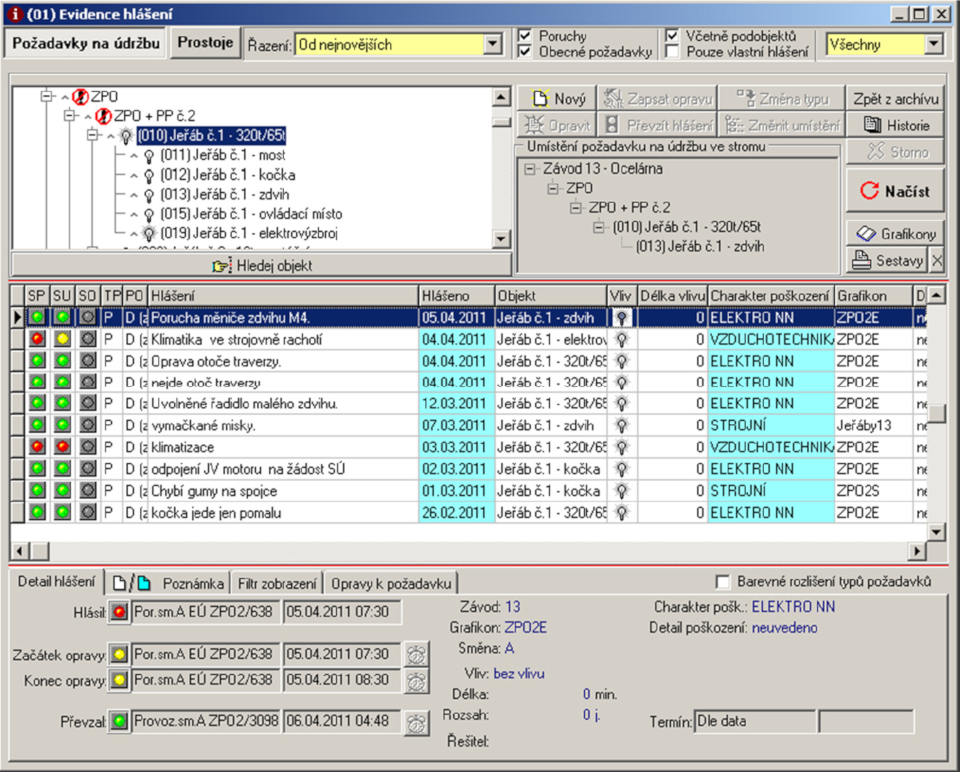Click the white document icon in Poznámka tab

[x=119, y=583]
